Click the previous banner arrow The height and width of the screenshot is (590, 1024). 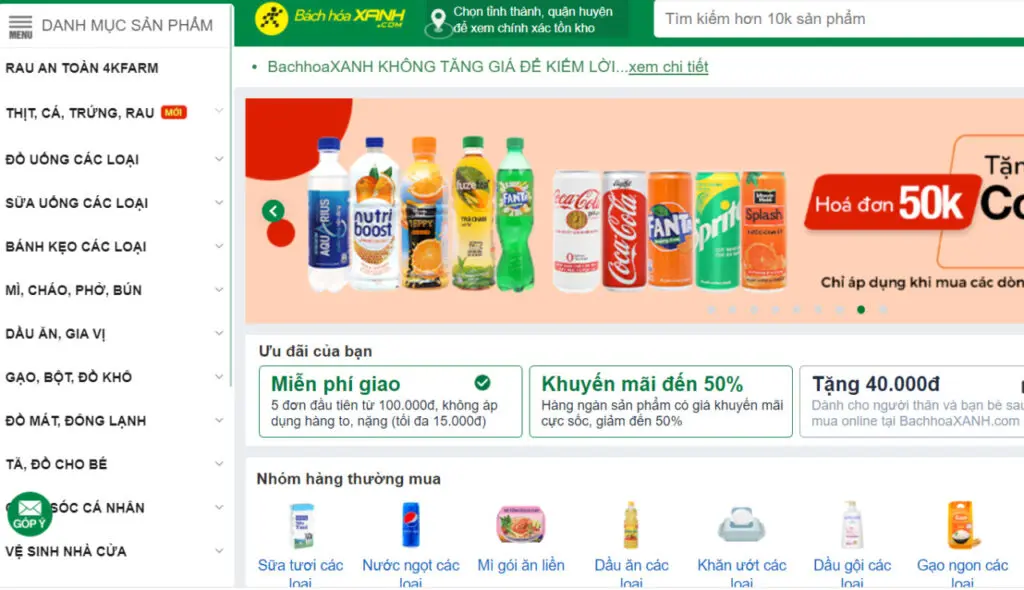click(x=273, y=210)
